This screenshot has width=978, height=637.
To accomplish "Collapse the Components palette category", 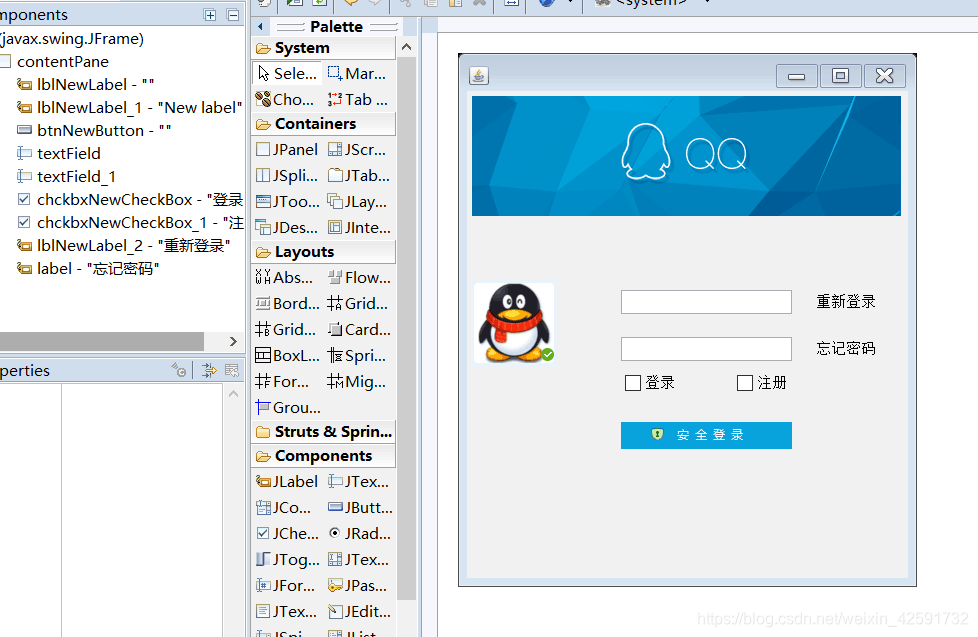I will [323, 456].
